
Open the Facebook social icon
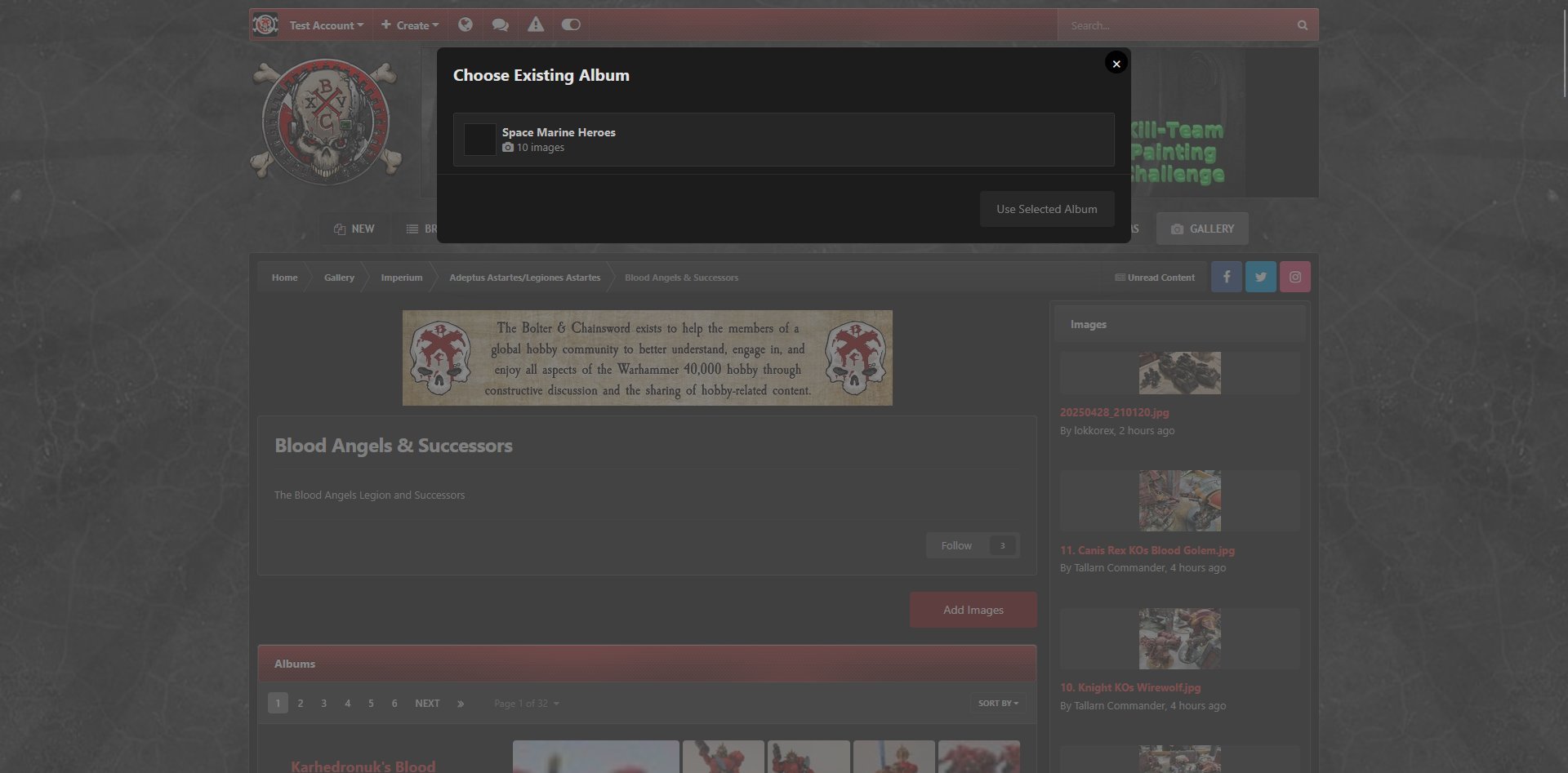tap(1226, 277)
